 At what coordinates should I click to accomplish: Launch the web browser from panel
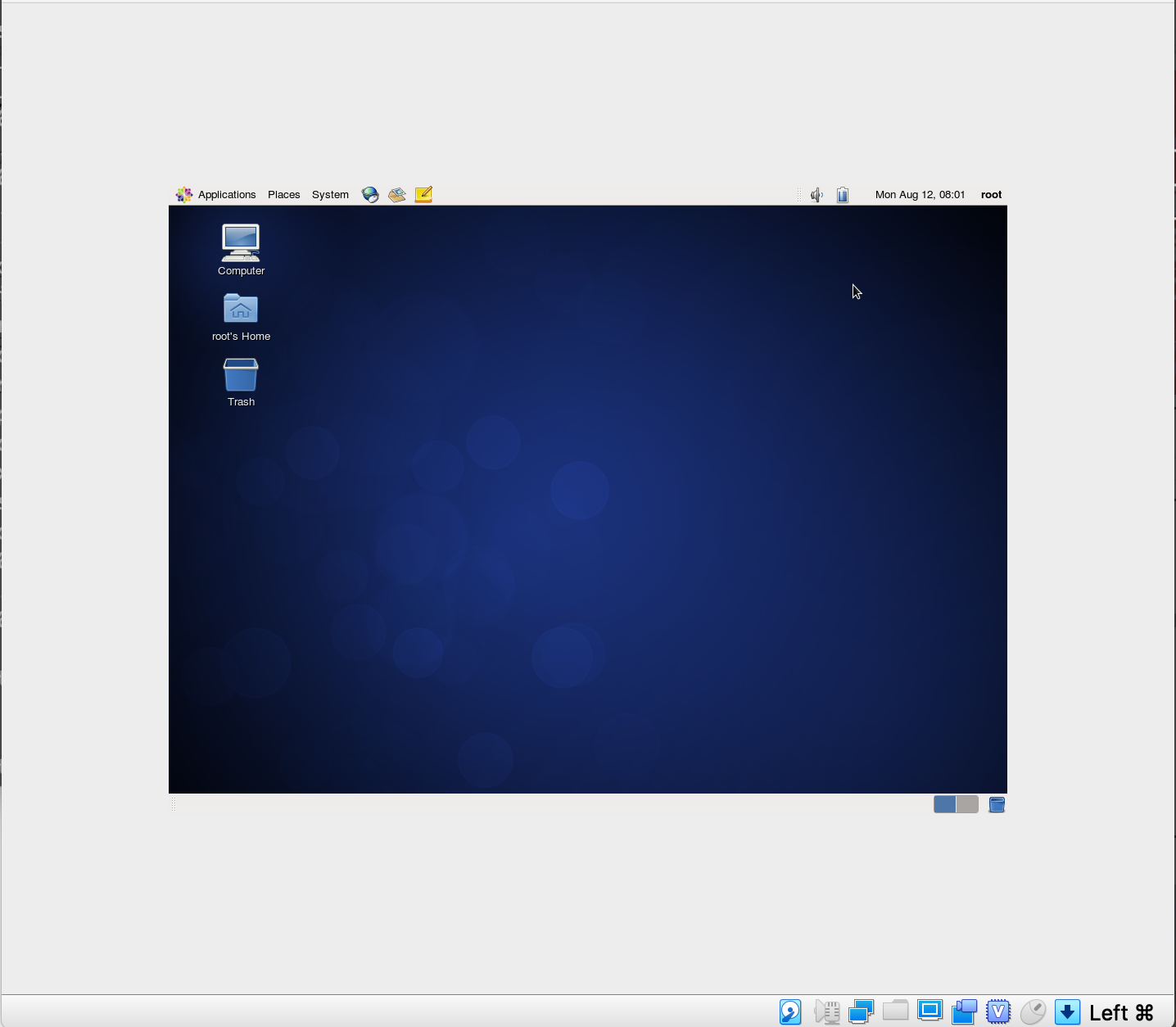point(370,195)
